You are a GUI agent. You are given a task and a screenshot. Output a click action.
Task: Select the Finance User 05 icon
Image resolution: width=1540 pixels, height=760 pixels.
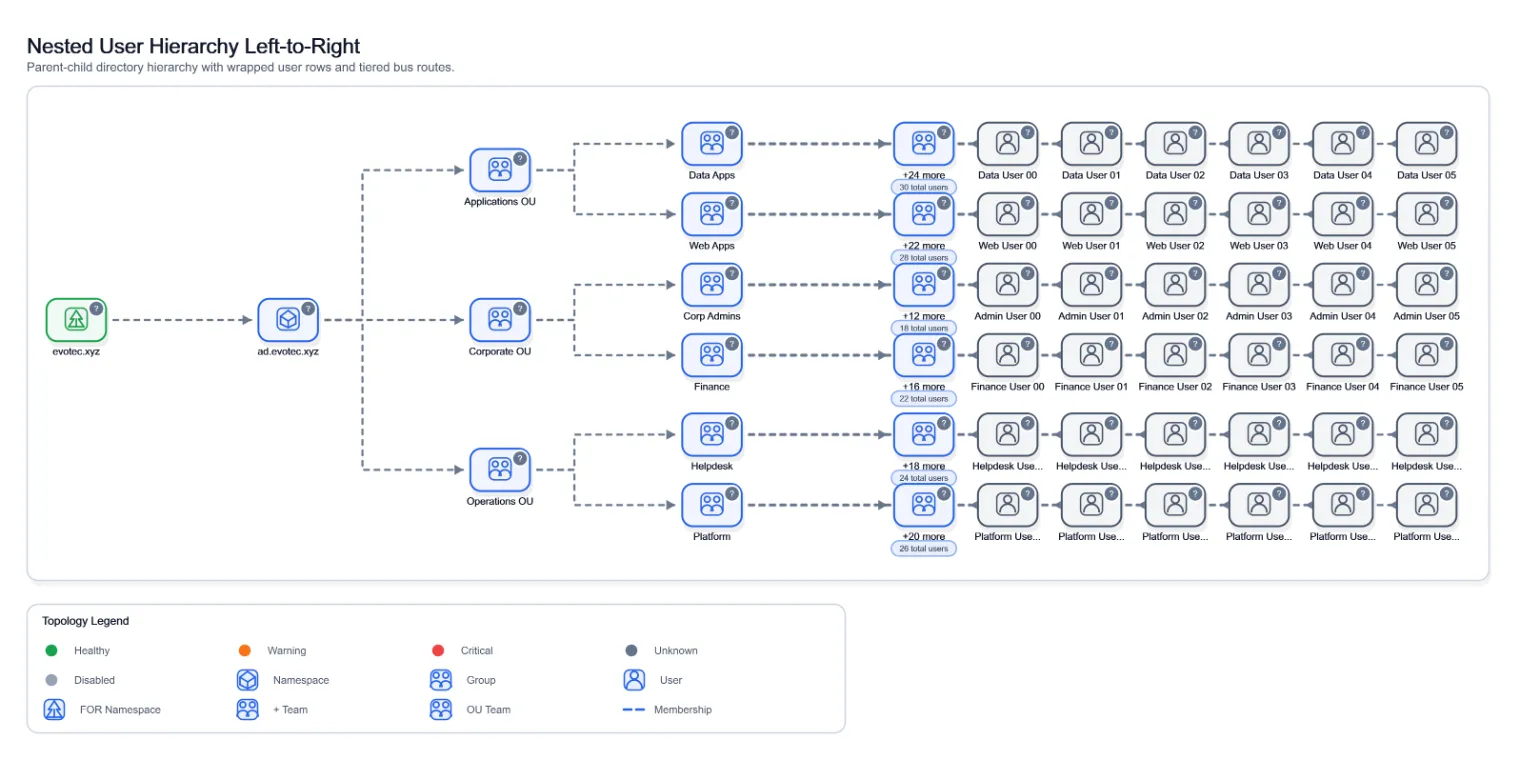tap(1427, 355)
